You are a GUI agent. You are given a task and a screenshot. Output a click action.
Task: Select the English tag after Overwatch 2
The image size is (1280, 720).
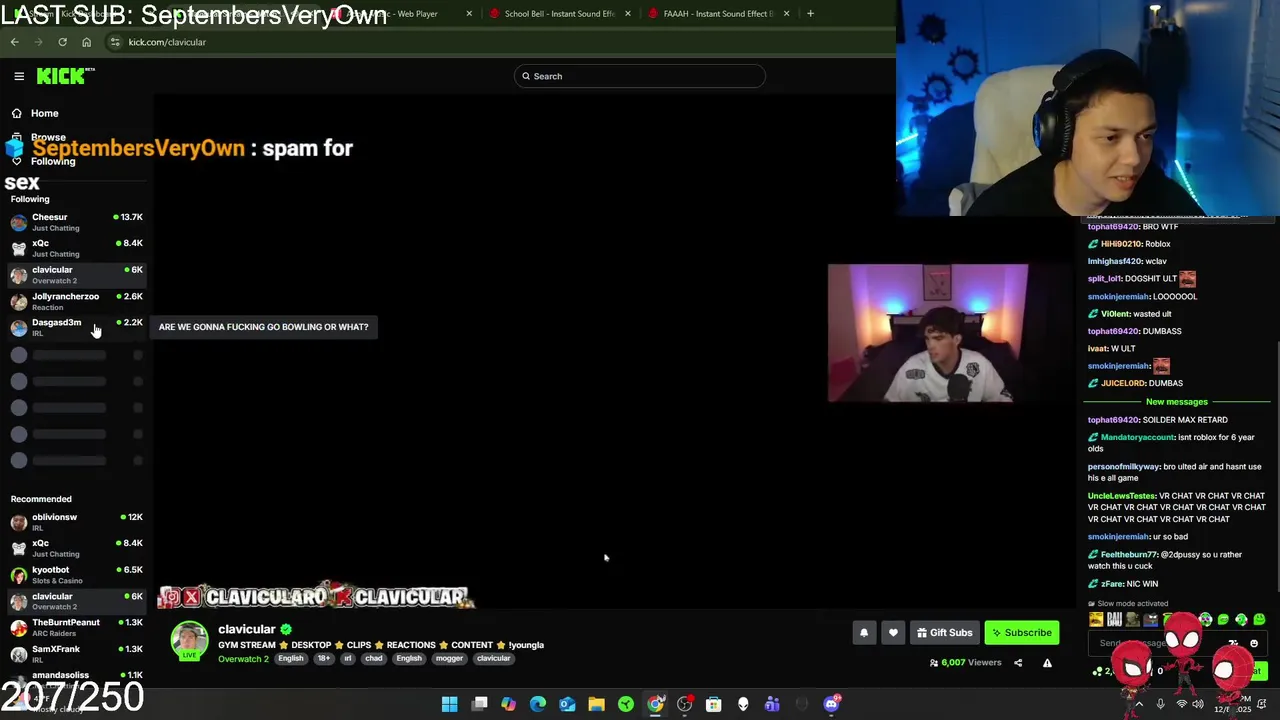[291, 659]
